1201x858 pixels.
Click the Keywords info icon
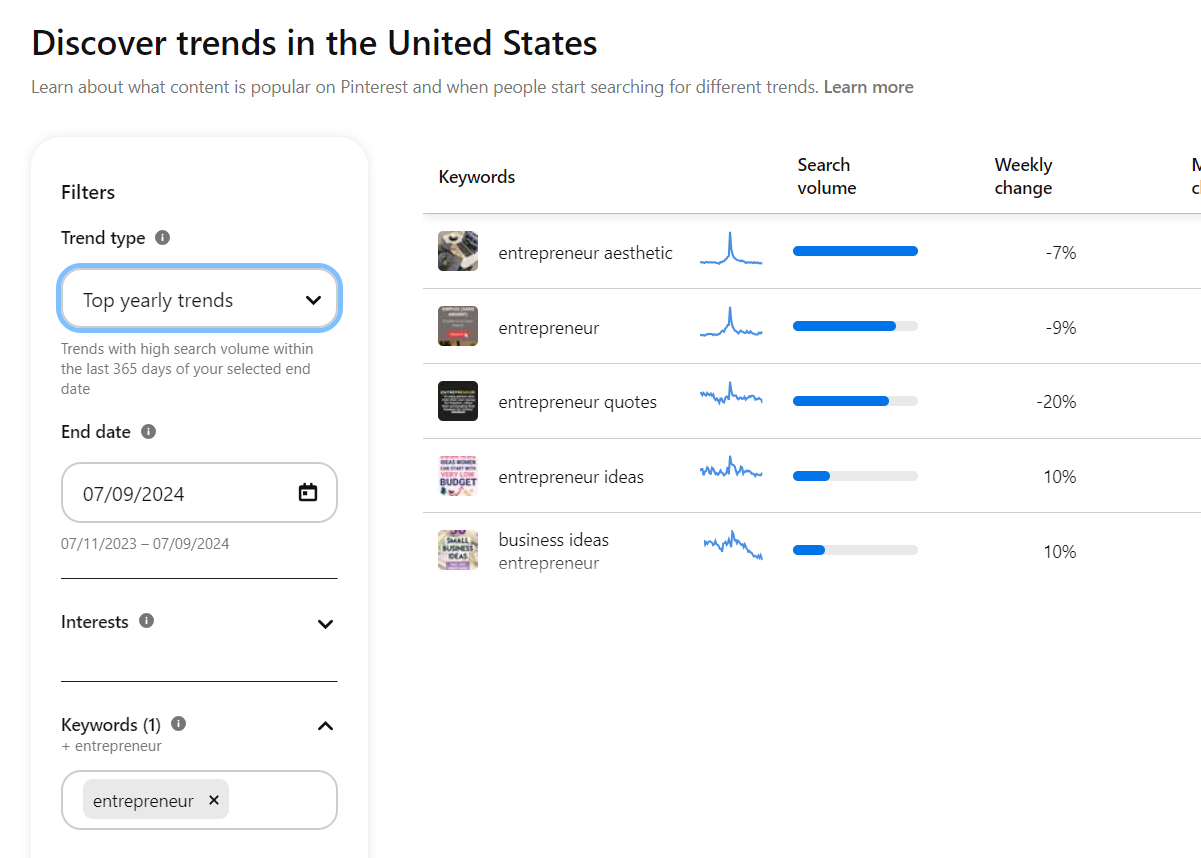(178, 724)
